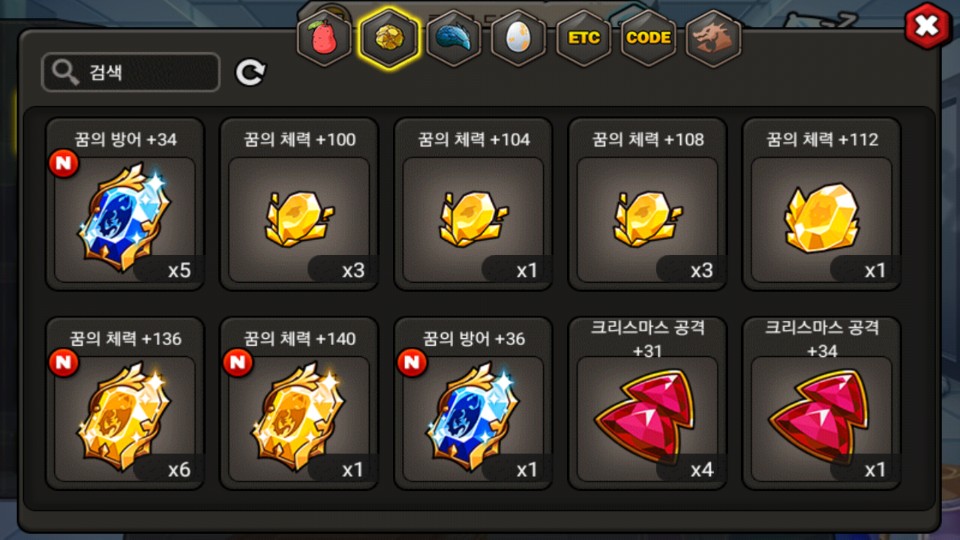Pick the 꿈의 방어 +36 blue emblem
The image size is (960, 540).
[473, 403]
